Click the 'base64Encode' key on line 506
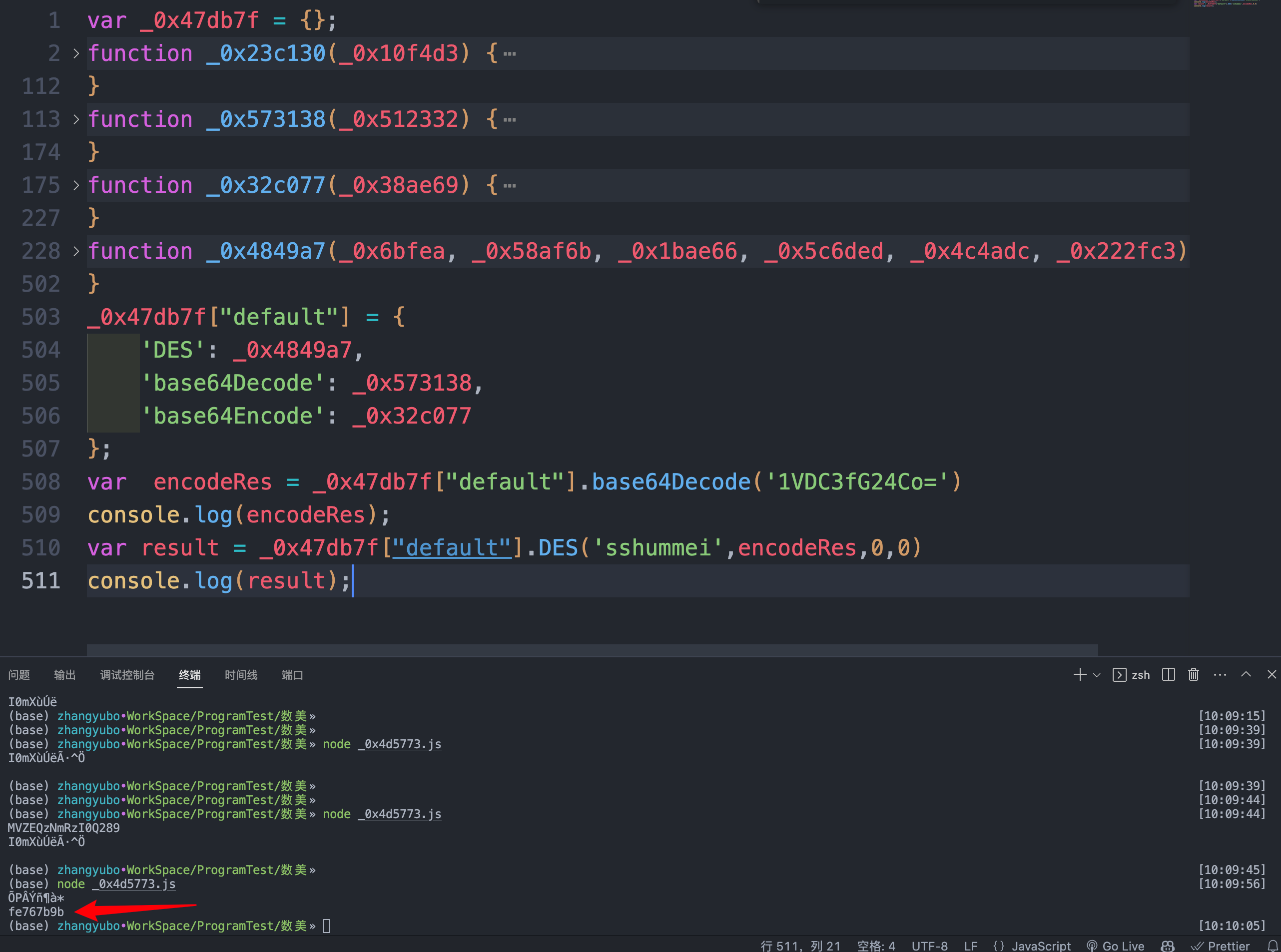1281x952 pixels. click(233, 416)
